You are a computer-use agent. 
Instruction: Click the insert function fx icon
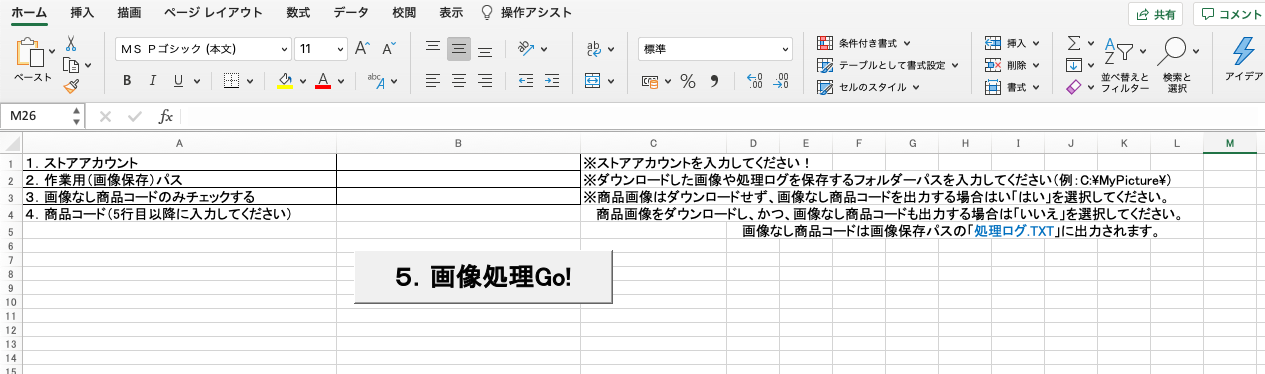(166, 116)
